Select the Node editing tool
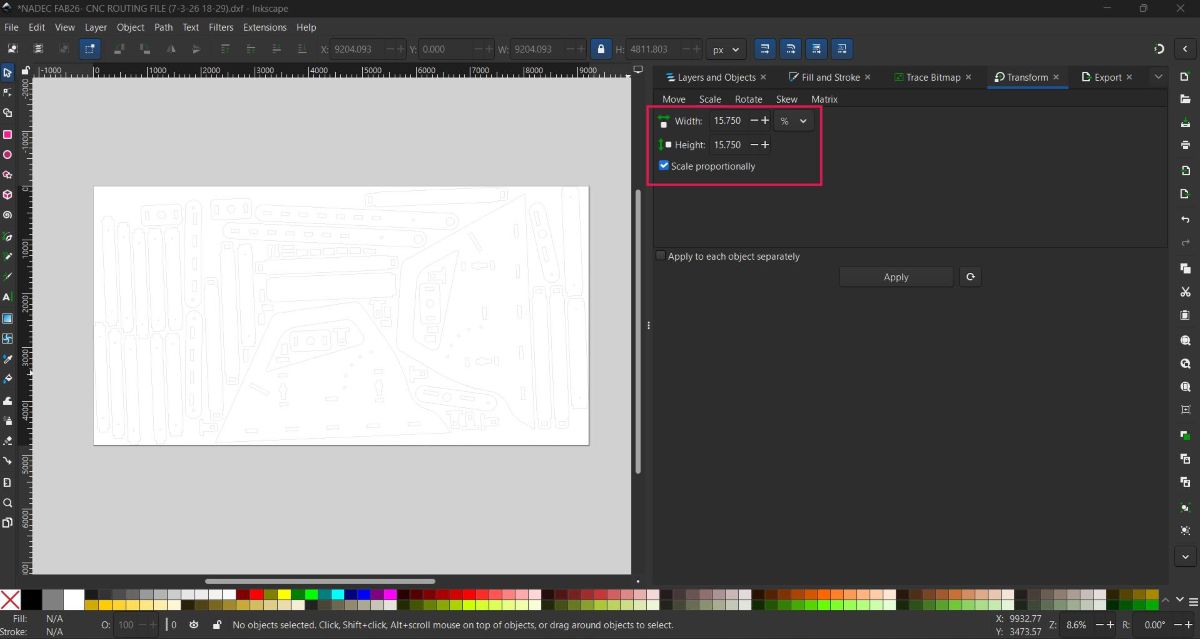This screenshot has height=639, width=1200. pos(8,92)
